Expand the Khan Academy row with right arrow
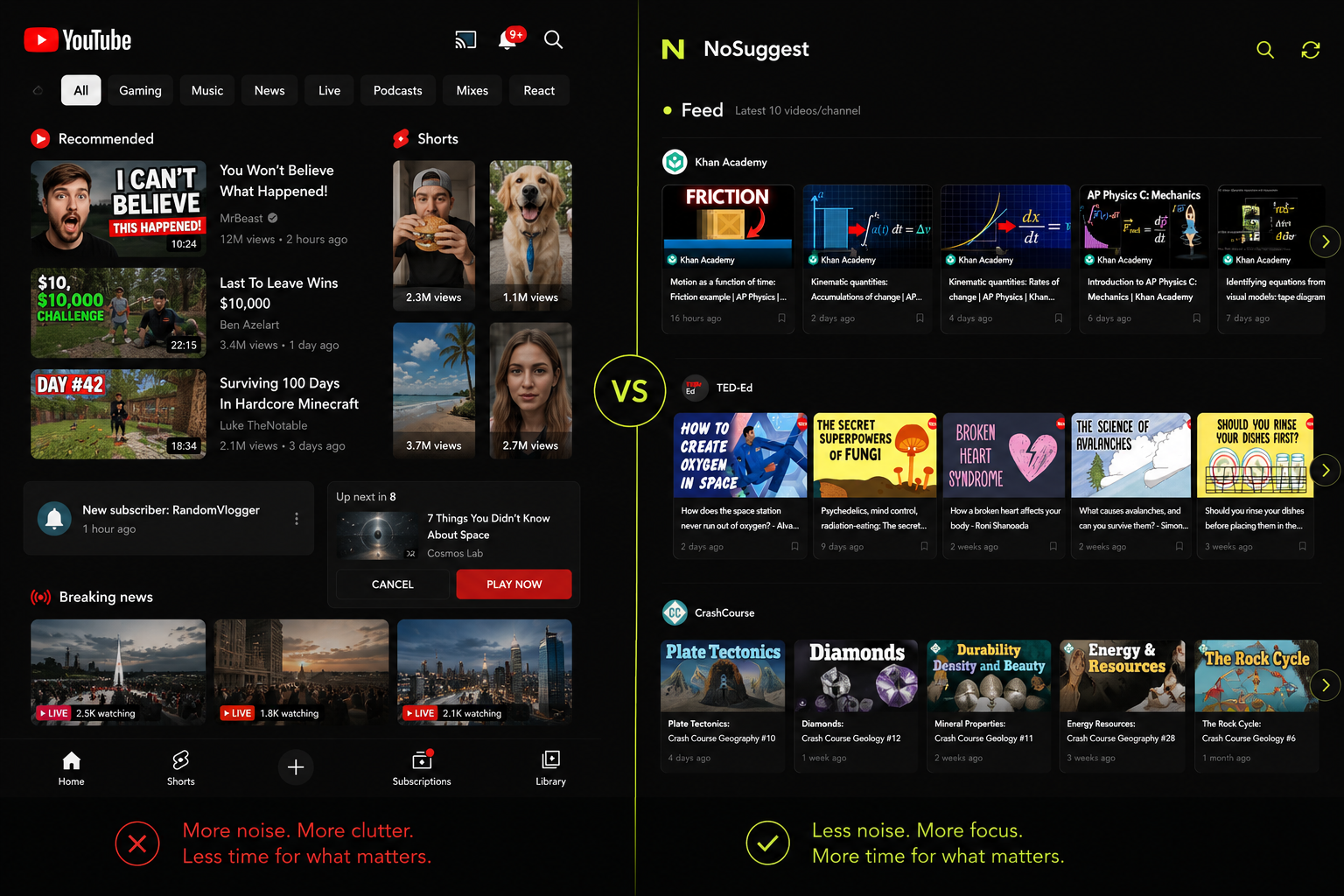Screen dimensions: 1344x896 pos(1326,241)
